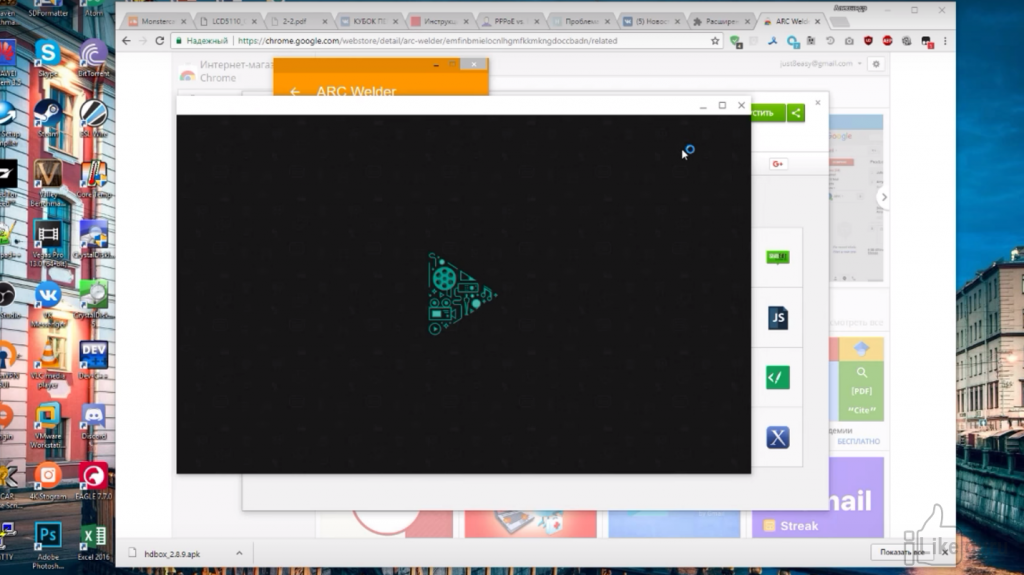Viewport: 1024px width, 575px height.
Task: Click the Google+ share button
Action: pos(778,164)
